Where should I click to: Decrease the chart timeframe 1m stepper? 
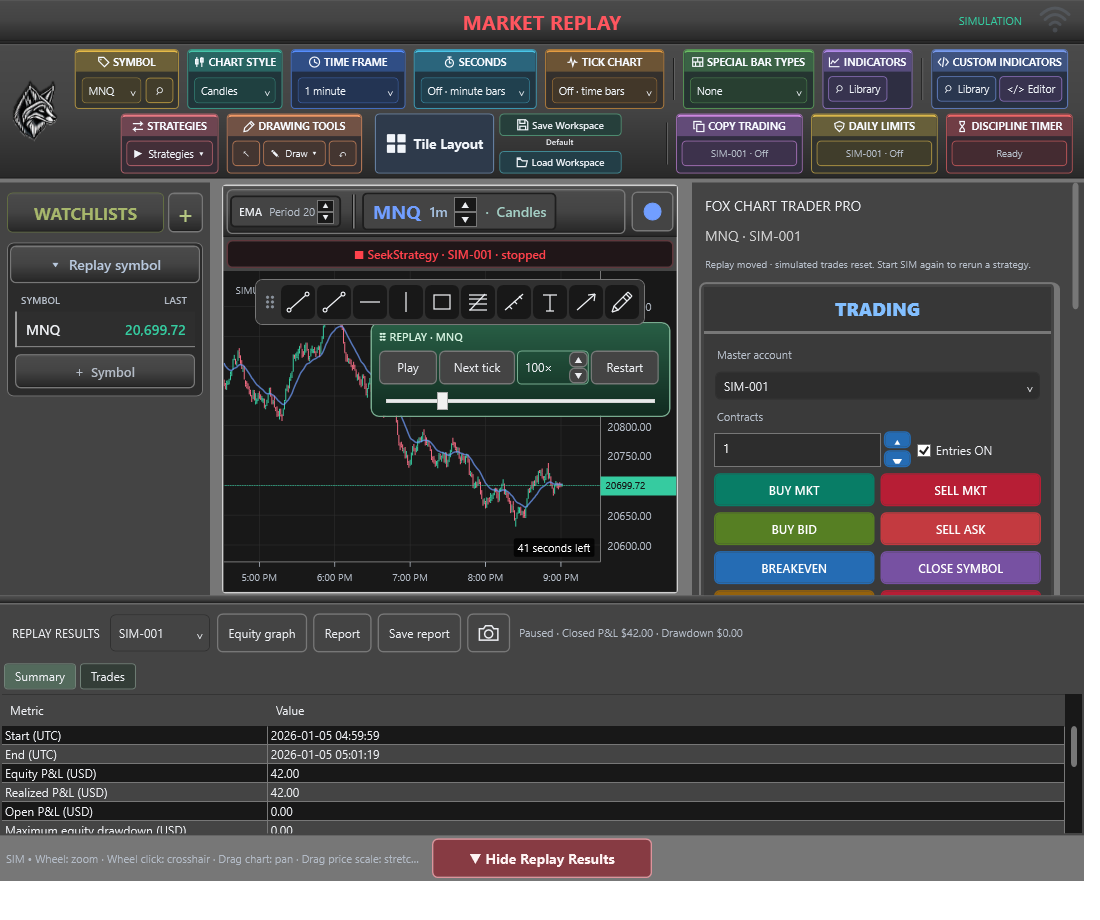coord(465,220)
